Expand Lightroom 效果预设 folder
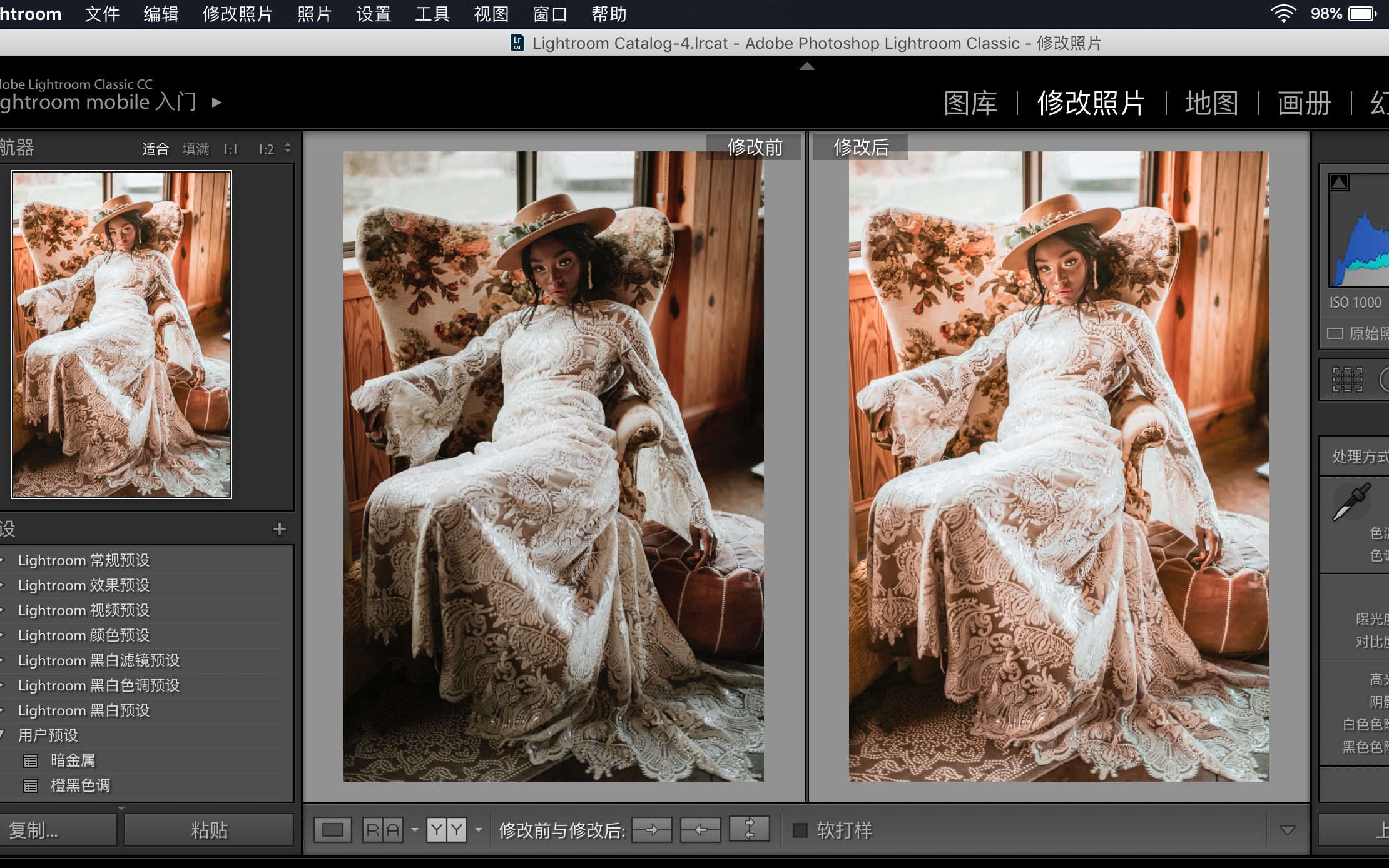 click(x=3, y=585)
